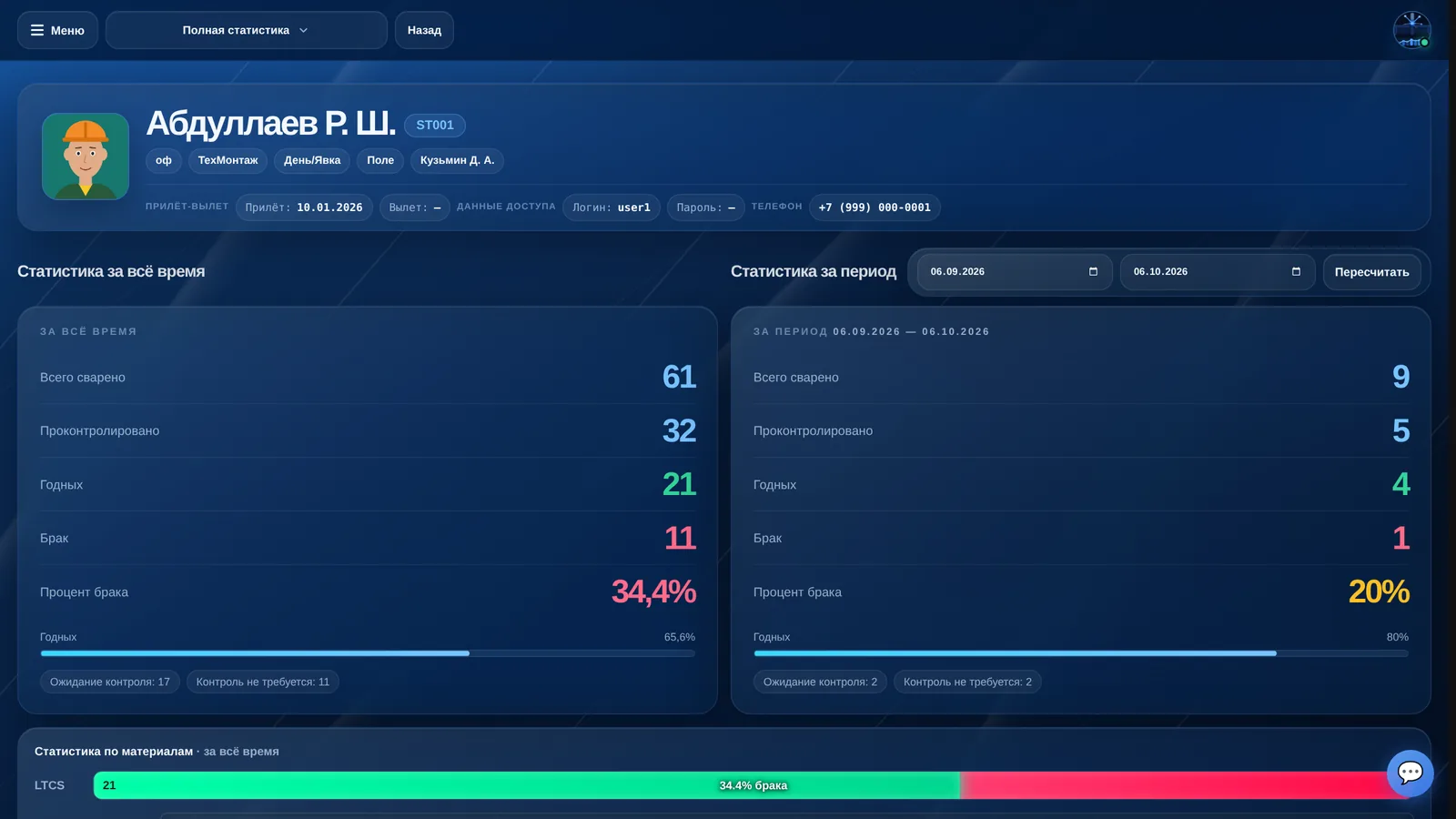1456x819 pixels.
Task: Click the worker profile picture
Action: click(86, 157)
